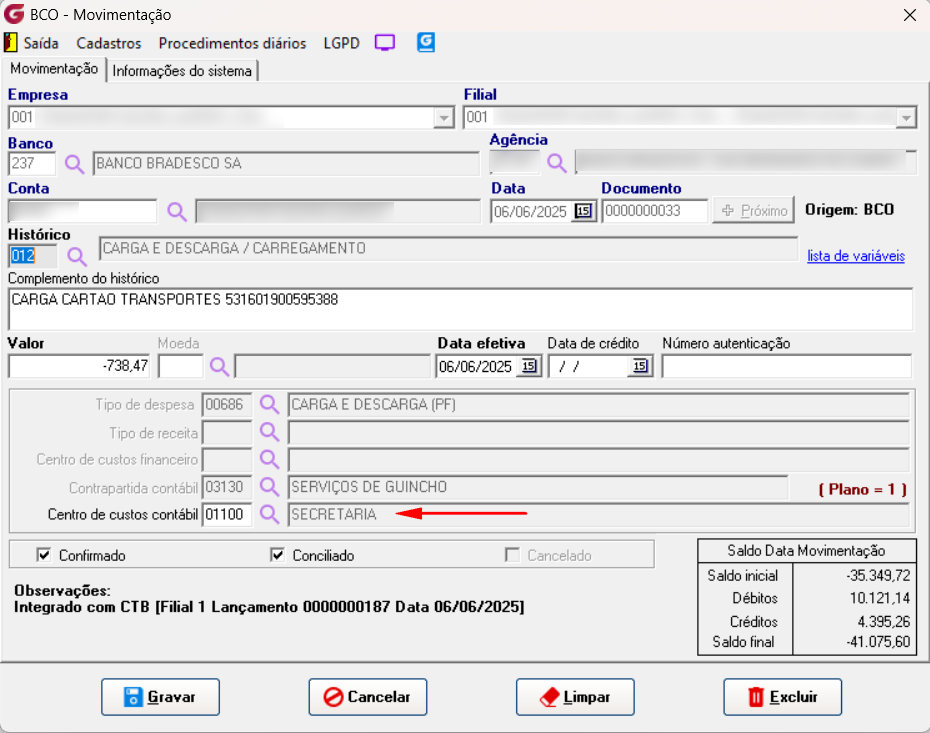The height and width of the screenshot is (733, 930).
Task: Click Centro de custos contábil code 01100
Action: coord(227,514)
